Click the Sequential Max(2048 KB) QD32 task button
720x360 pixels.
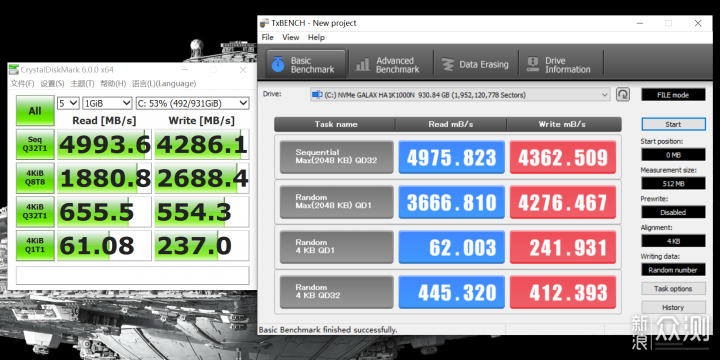tap(337, 157)
